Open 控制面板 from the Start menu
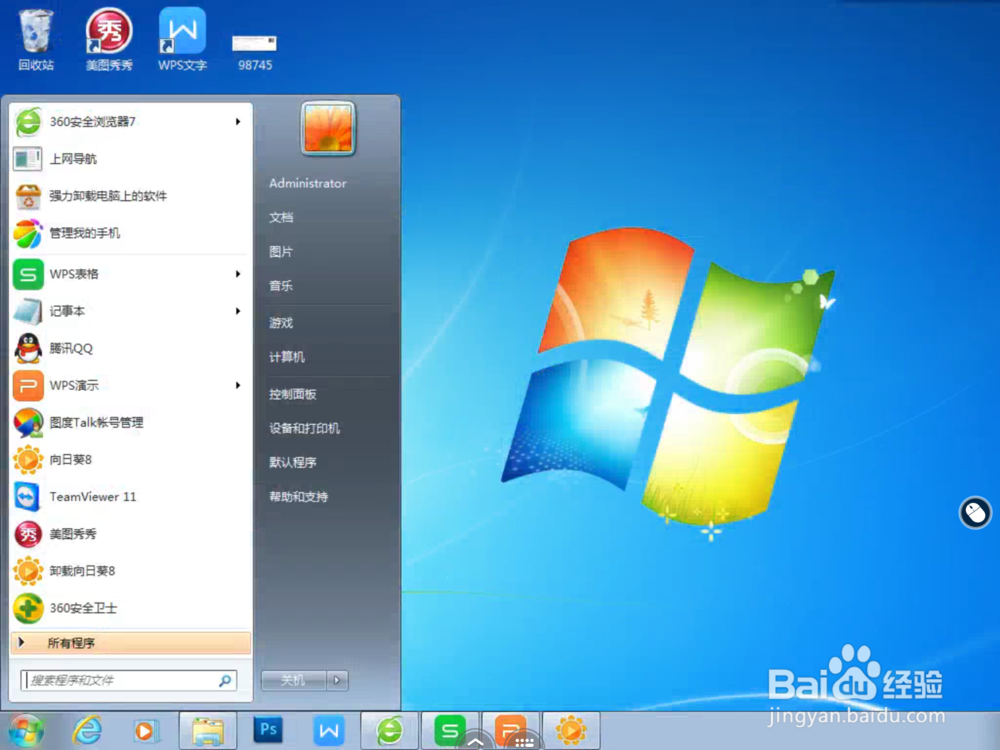The height and width of the screenshot is (750, 1000). coord(293,393)
